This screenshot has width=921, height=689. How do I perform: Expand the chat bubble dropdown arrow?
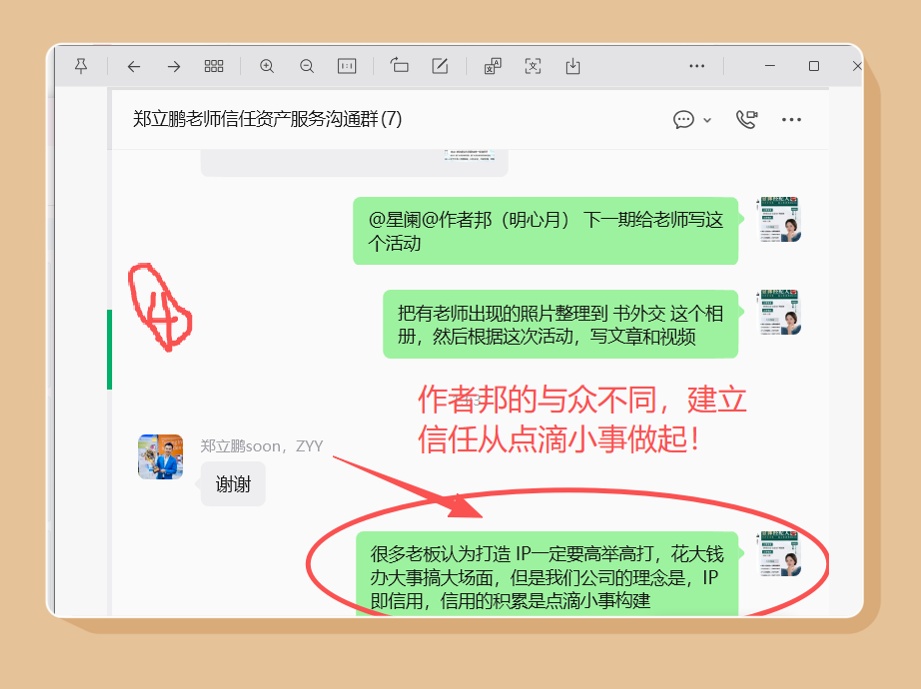point(708,120)
